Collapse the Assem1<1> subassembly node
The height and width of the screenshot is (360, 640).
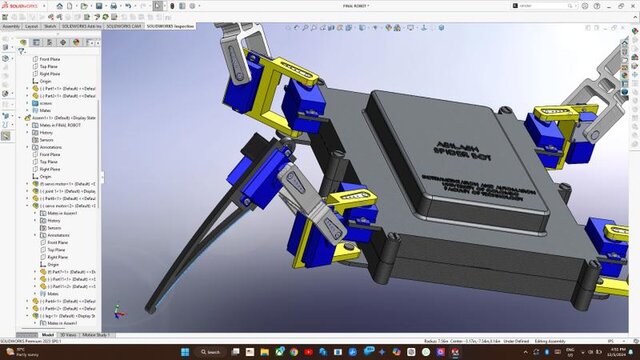point(20,118)
